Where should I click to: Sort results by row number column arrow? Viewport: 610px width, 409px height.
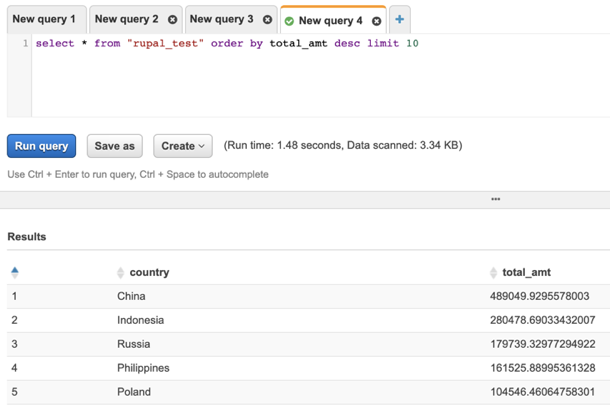pos(15,272)
